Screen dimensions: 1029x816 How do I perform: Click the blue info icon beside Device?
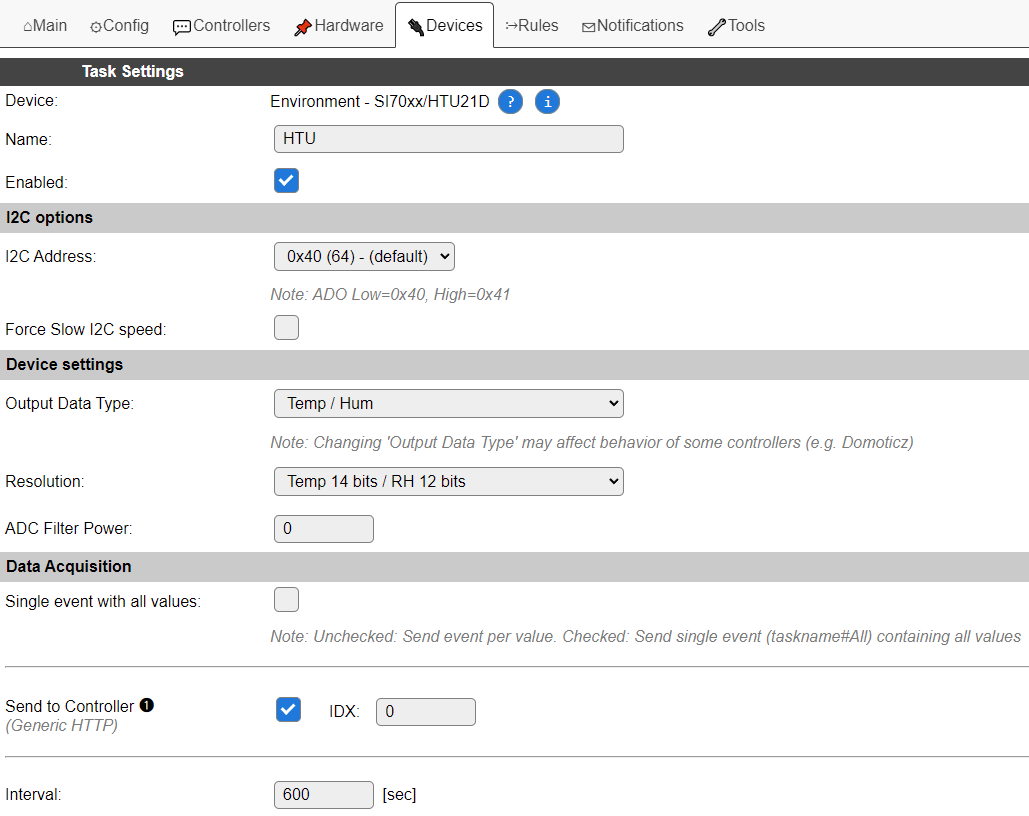(x=547, y=102)
